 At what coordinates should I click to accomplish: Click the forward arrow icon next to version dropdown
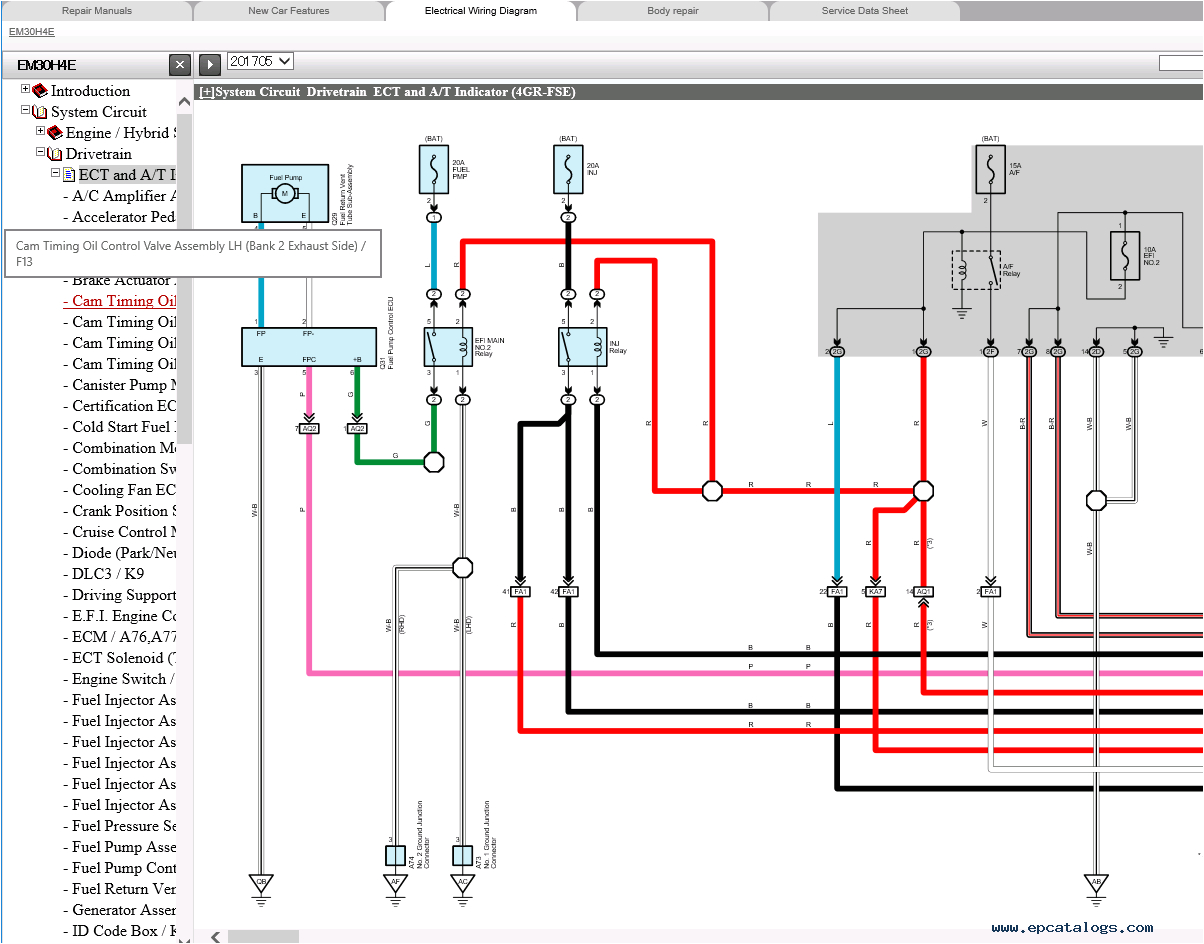tap(209, 63)
